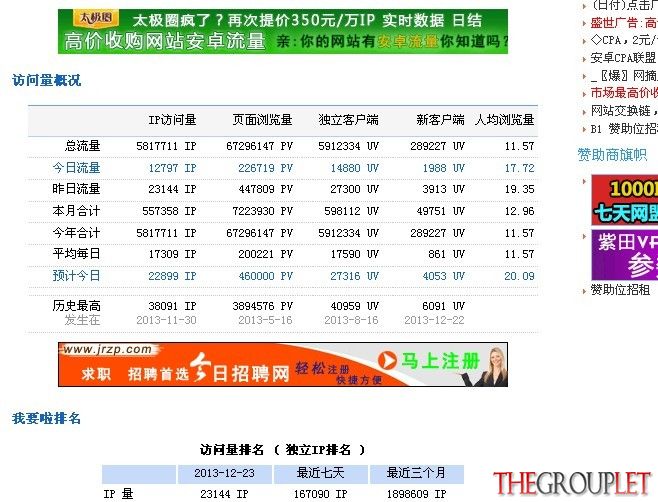This screenshot has height=502, width=658.
Task: Open the www.jrzp.com recruitment banner
Action: coord(283,364)
